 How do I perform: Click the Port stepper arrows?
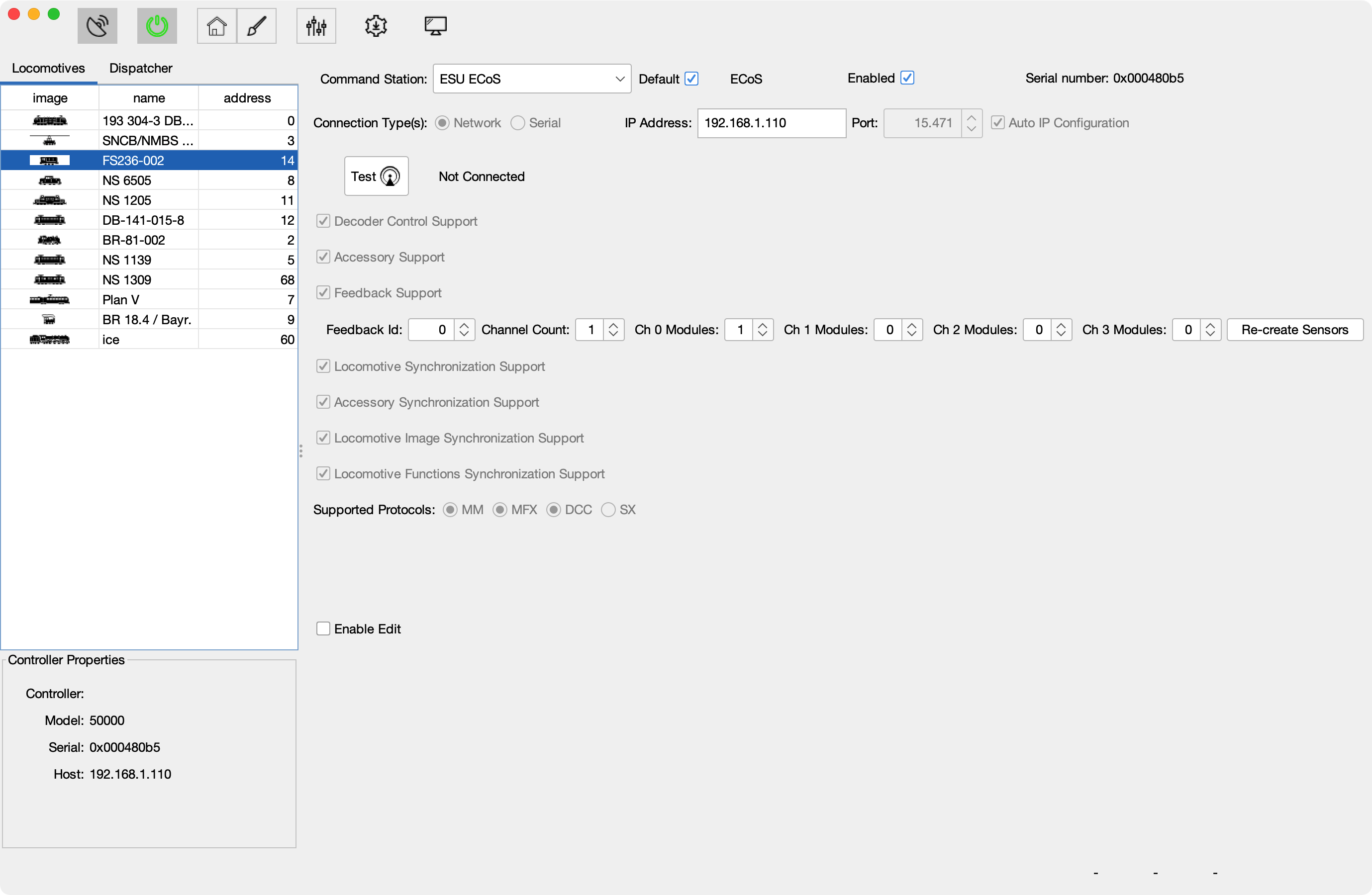coord(972,123)
